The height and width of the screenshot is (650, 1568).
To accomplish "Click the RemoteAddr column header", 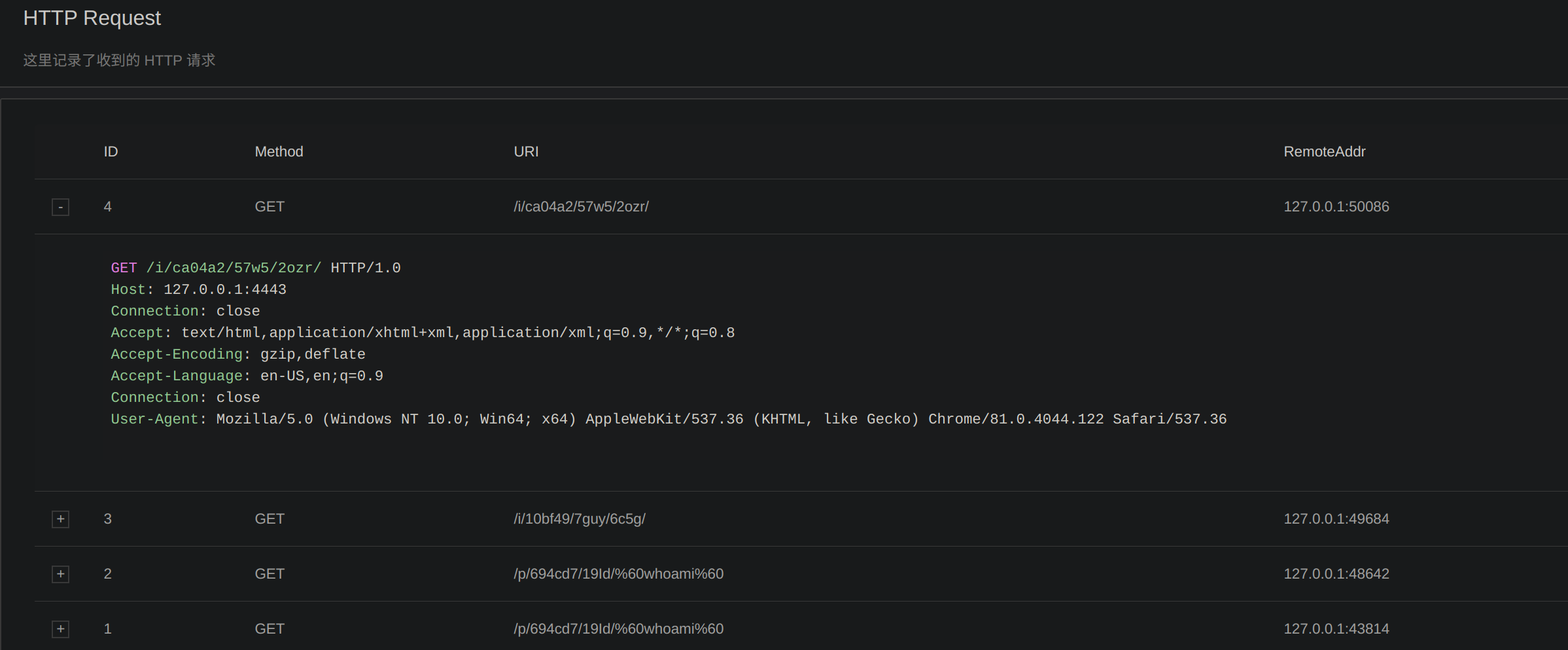I will (1324, 151).
